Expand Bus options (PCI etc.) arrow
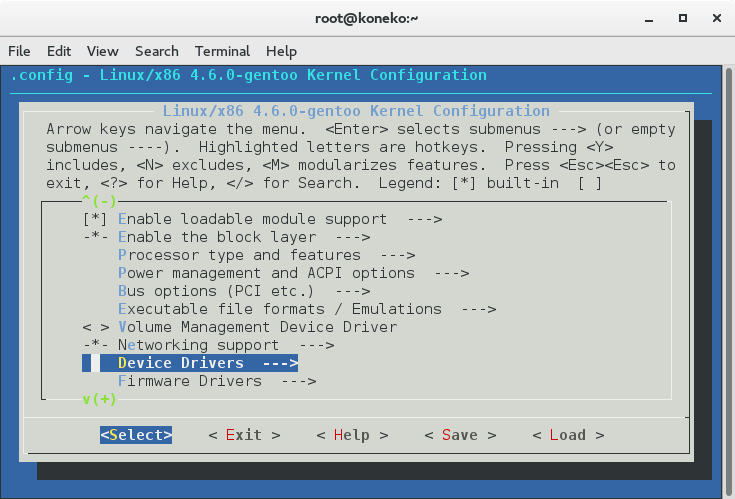Screen dimensions: 735x499 [352, 291]
